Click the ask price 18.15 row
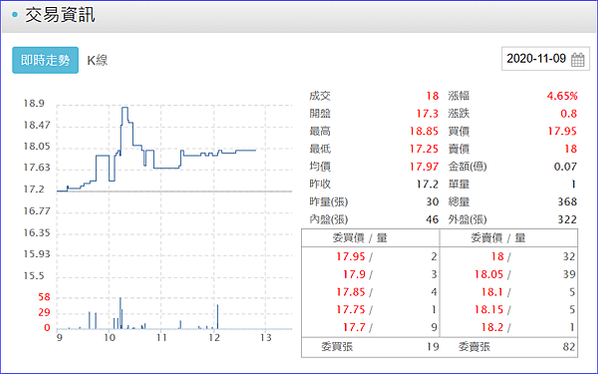This screenshot has height=374, width=598. (509, 310)
